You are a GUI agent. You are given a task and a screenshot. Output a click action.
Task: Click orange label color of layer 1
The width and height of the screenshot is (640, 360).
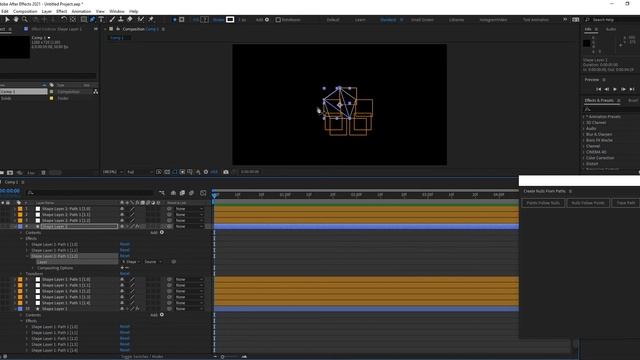20,209
